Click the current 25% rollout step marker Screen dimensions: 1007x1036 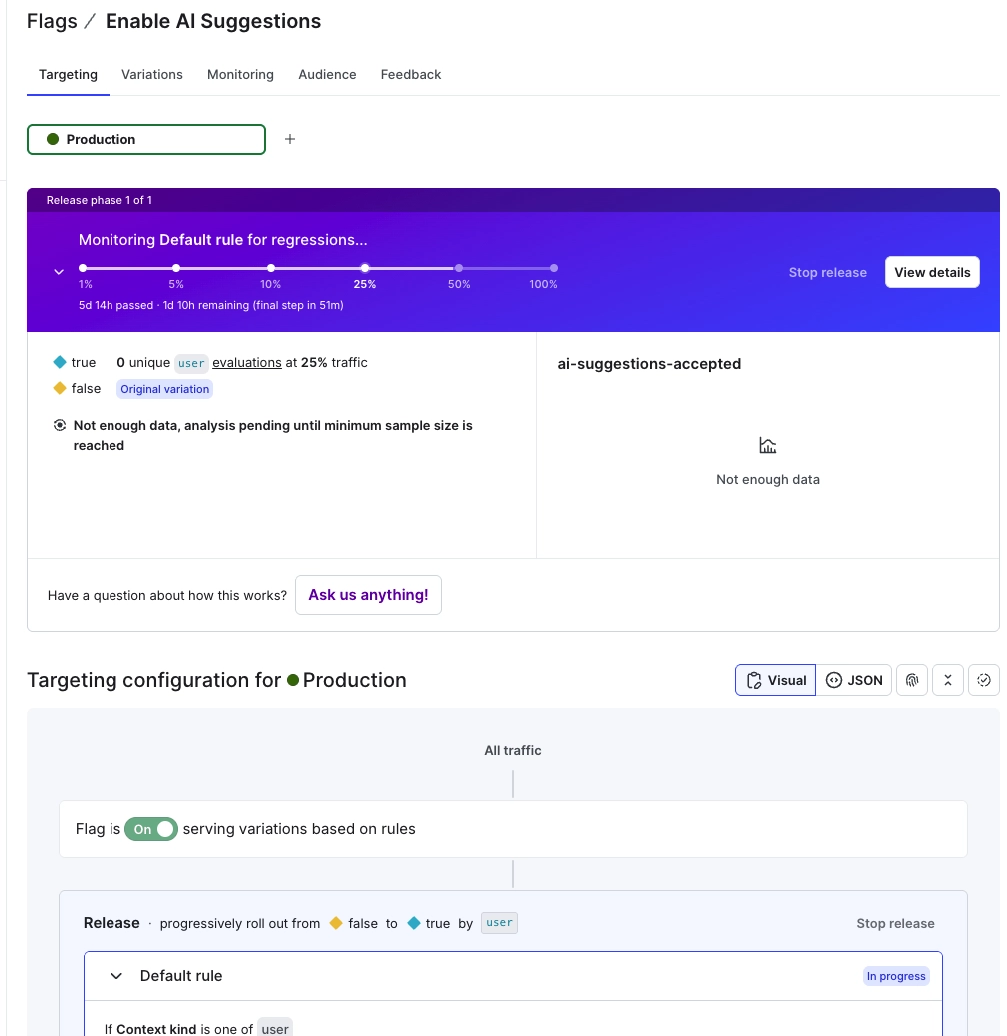(x=365, y=268)
